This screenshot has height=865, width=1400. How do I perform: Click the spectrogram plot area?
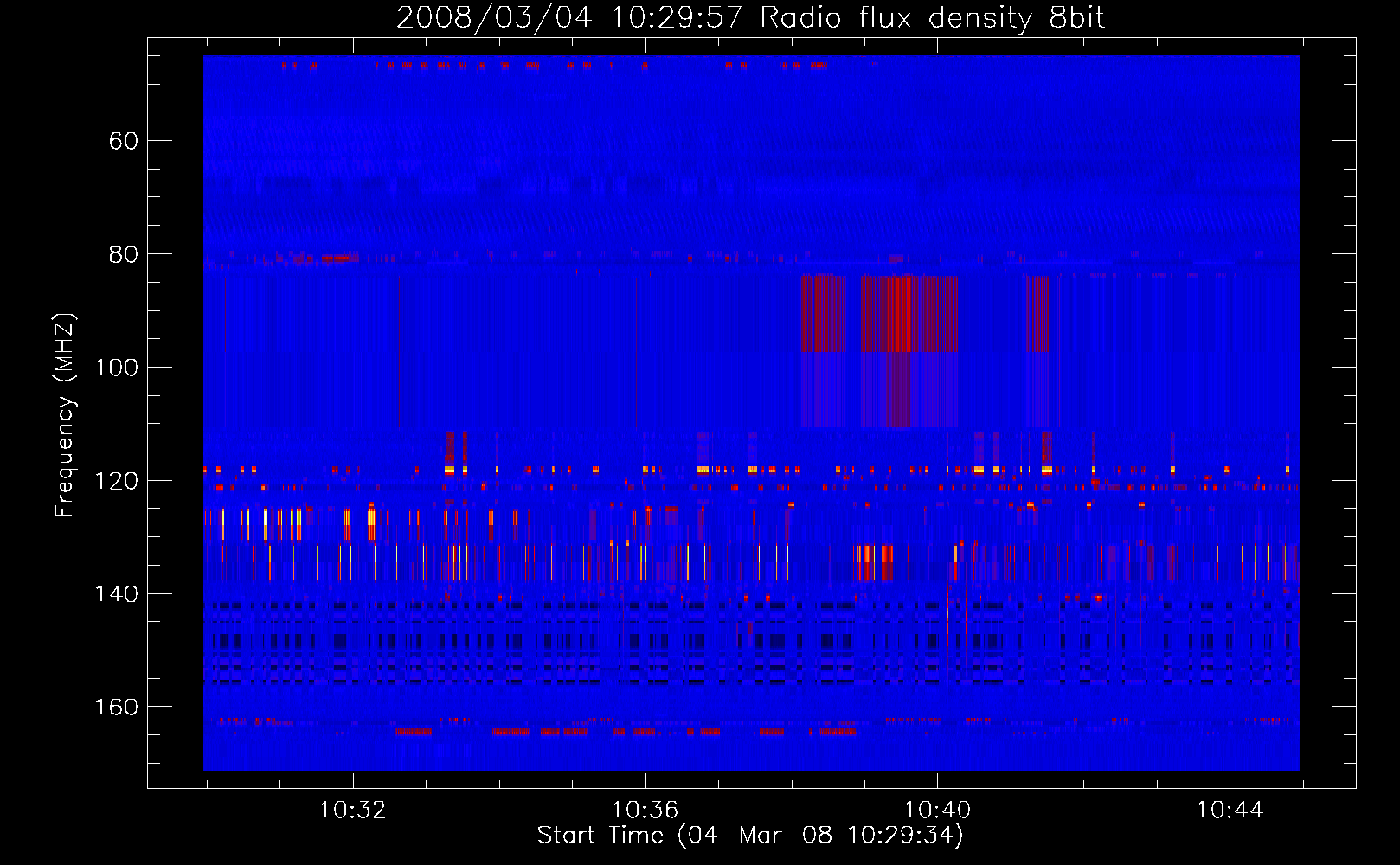pyautogui.click(x=751, y=413)
